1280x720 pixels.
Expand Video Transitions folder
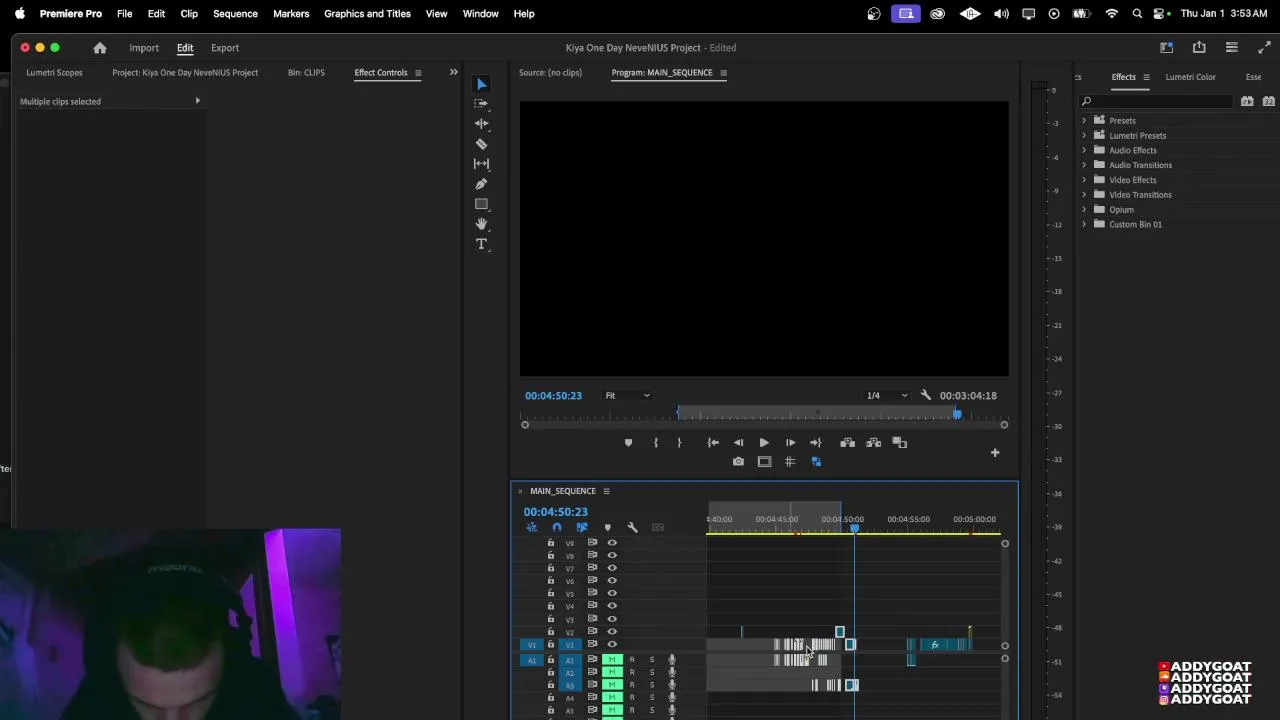pyautogui.click(x=1084, y=195)
